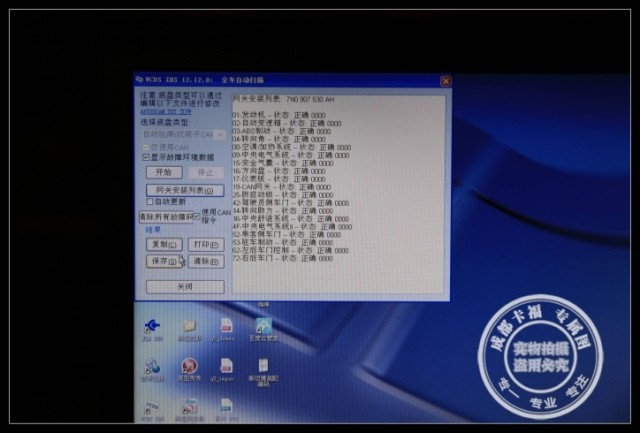Open the folder icon on desktop
The image size is (640, 433).
pos(189,326)
